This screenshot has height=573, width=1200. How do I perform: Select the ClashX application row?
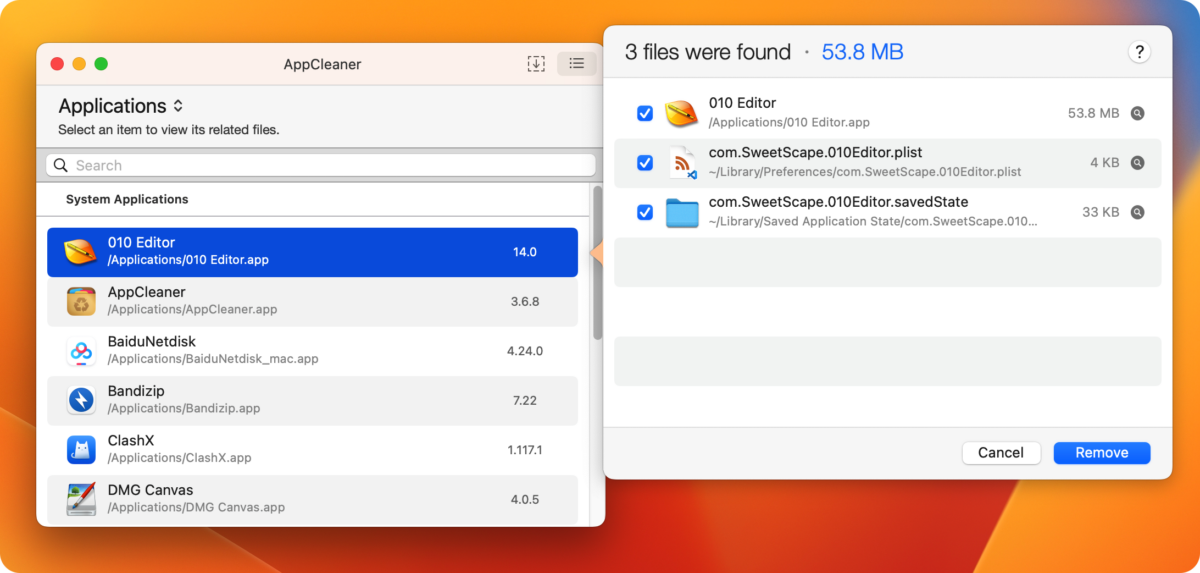click(x=312, y=450)
